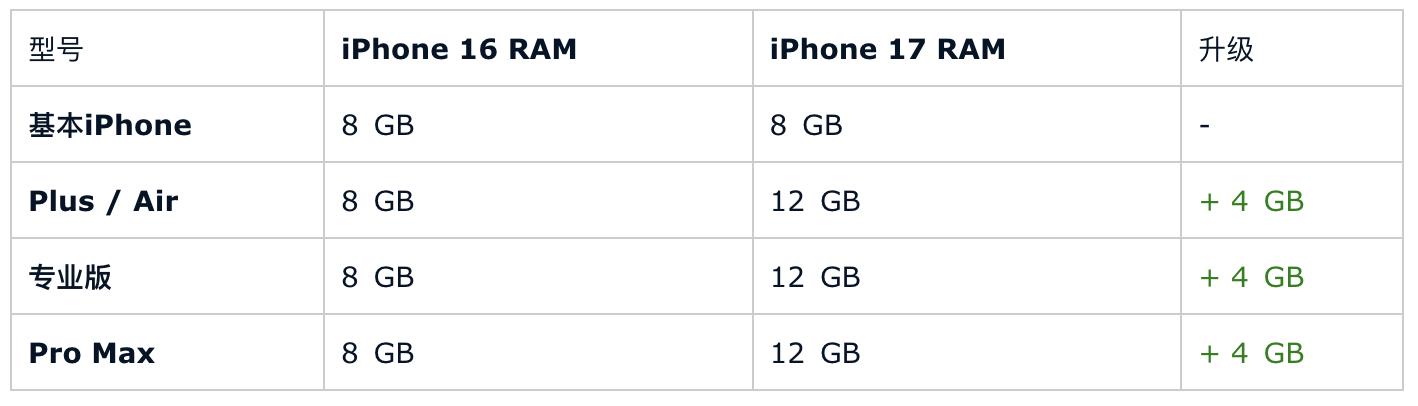This screenshot has height=406, width=1418.
Task: Select the iPhone 16 RAM column header
Action: [459, 49]
